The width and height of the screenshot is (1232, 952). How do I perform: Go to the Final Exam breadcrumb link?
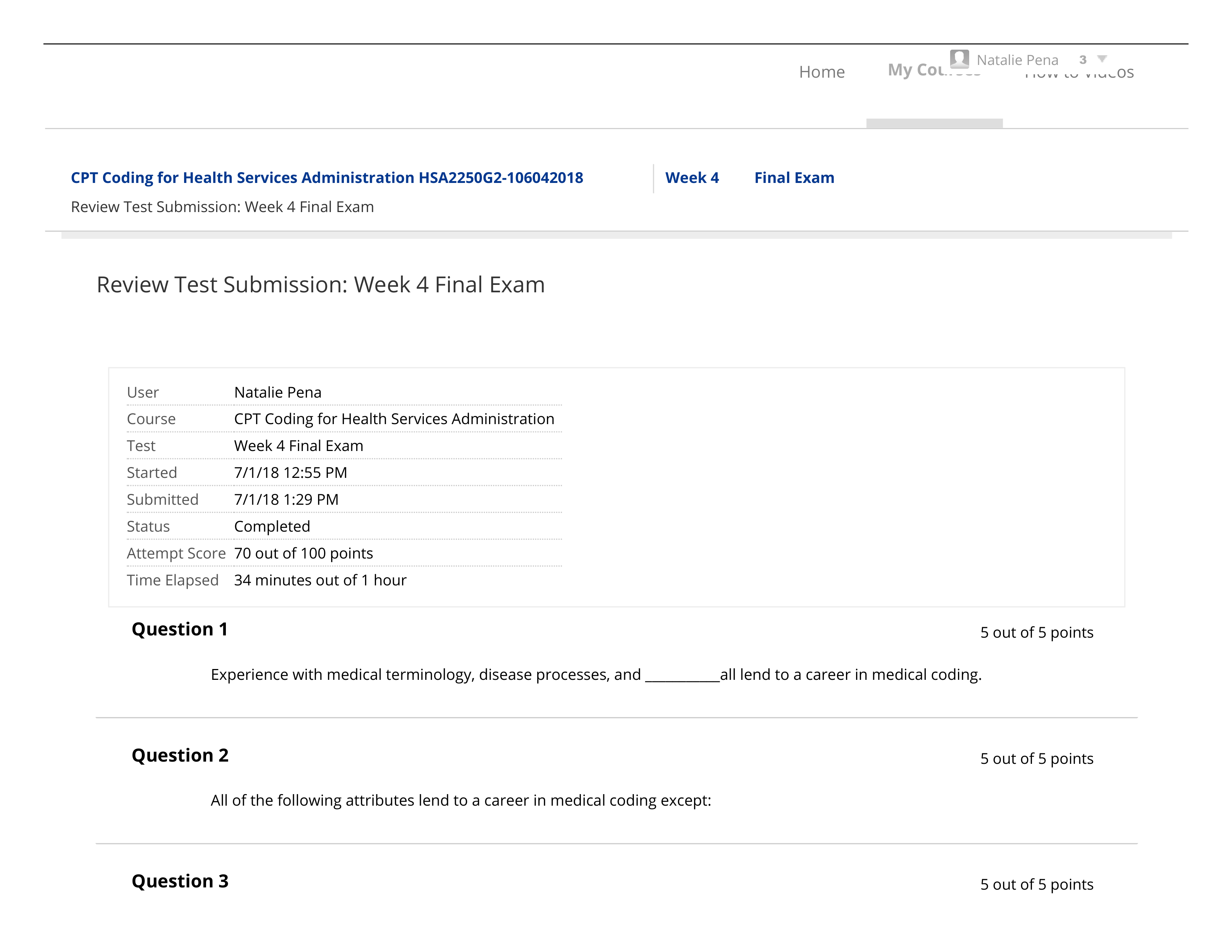tap(794, 178)
